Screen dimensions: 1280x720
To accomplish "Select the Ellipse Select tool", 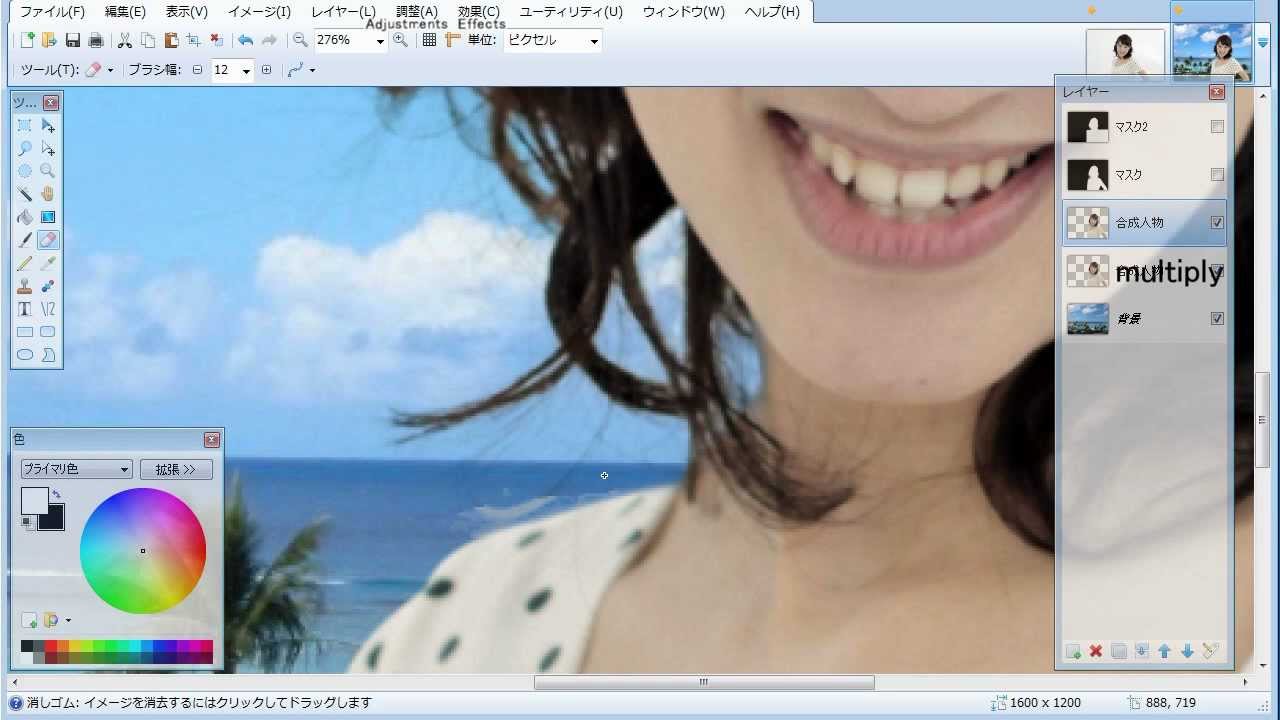I will (x=25, y=172).
